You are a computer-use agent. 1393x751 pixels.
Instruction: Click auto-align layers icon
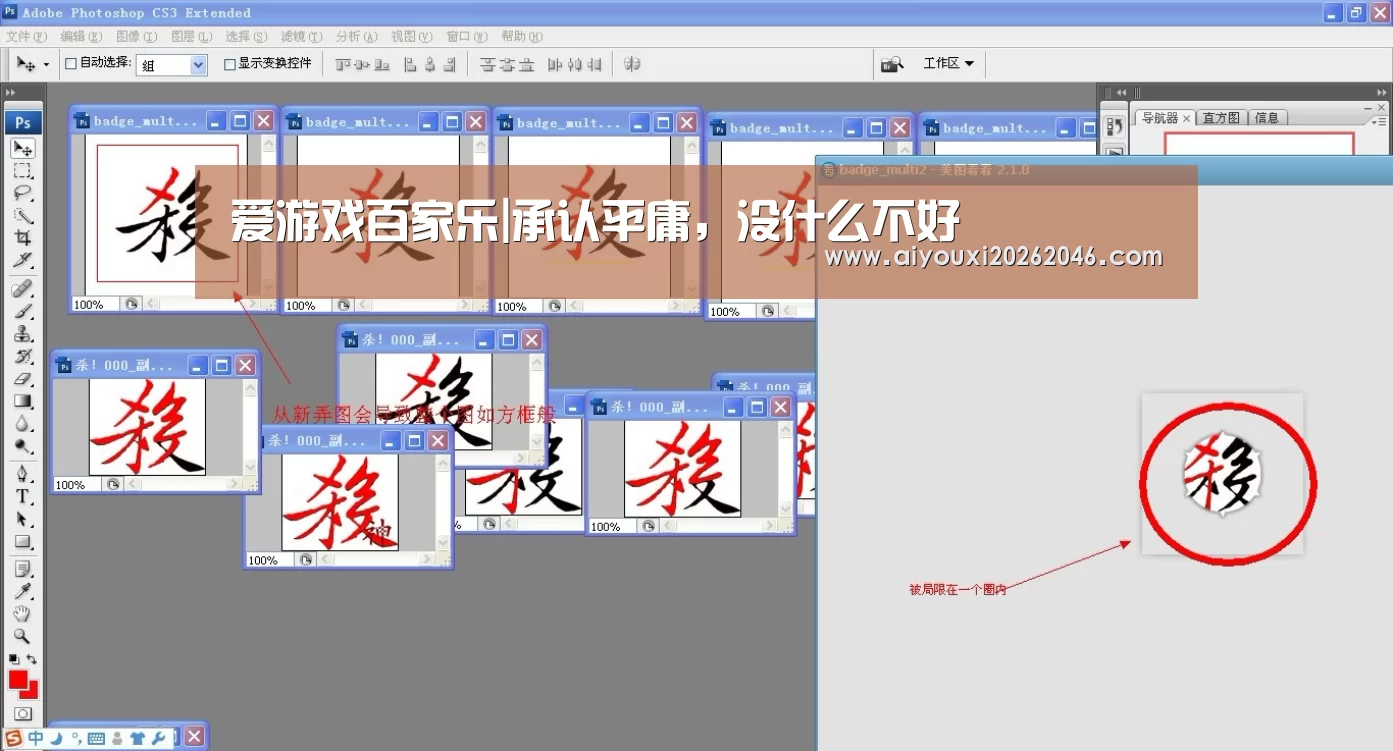click(x=632, y=64)
